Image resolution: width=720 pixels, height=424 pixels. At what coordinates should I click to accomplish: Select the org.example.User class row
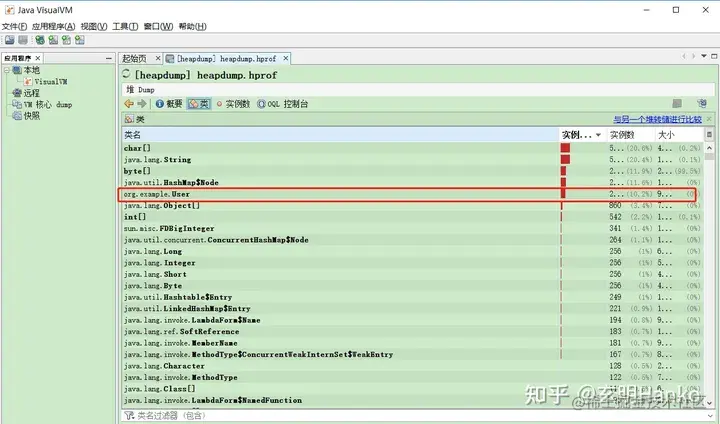tap(412, 194)
